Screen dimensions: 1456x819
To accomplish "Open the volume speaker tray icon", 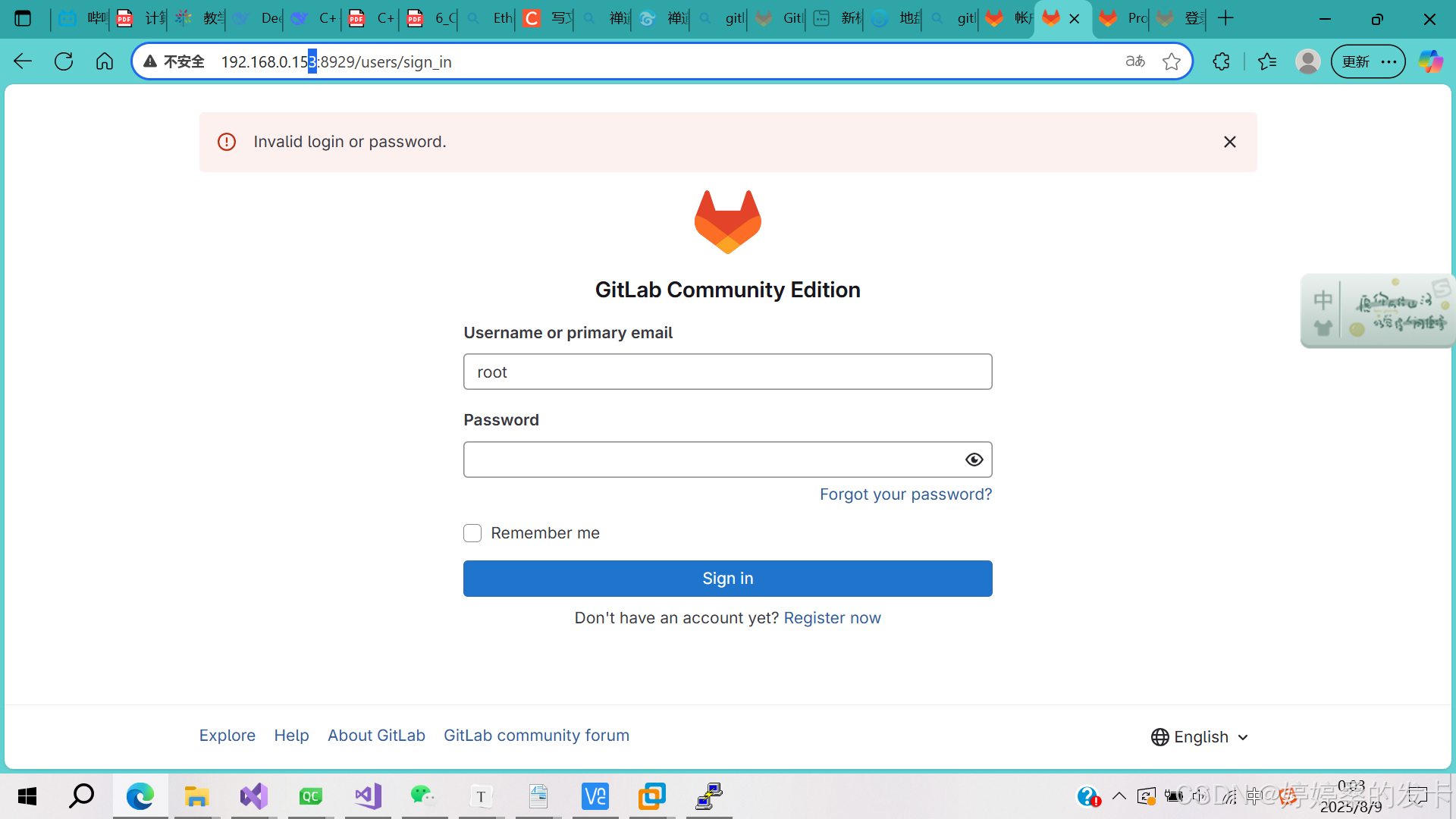I will pyautogui.click(x=1200, y=796).
